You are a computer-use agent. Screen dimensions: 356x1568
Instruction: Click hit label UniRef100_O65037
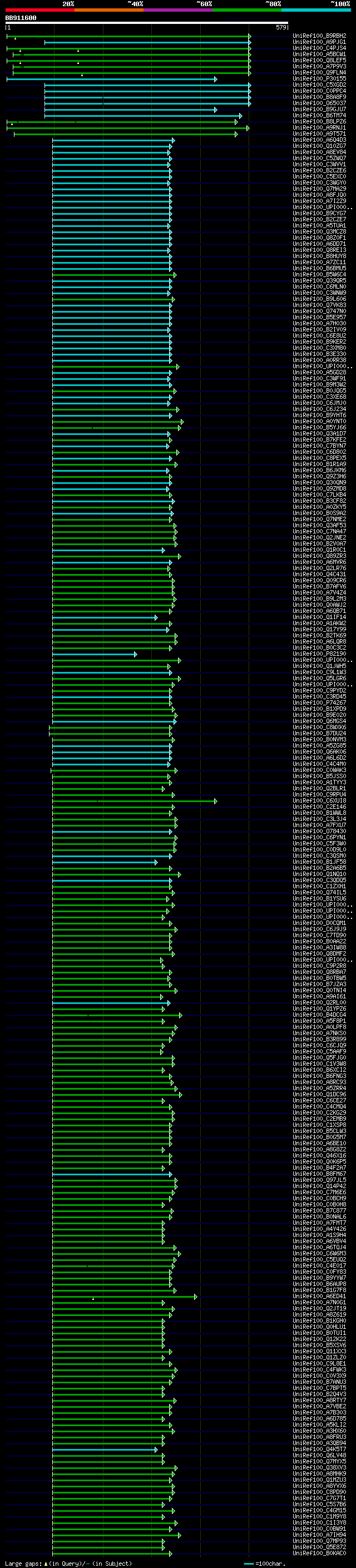pos(319,103)
